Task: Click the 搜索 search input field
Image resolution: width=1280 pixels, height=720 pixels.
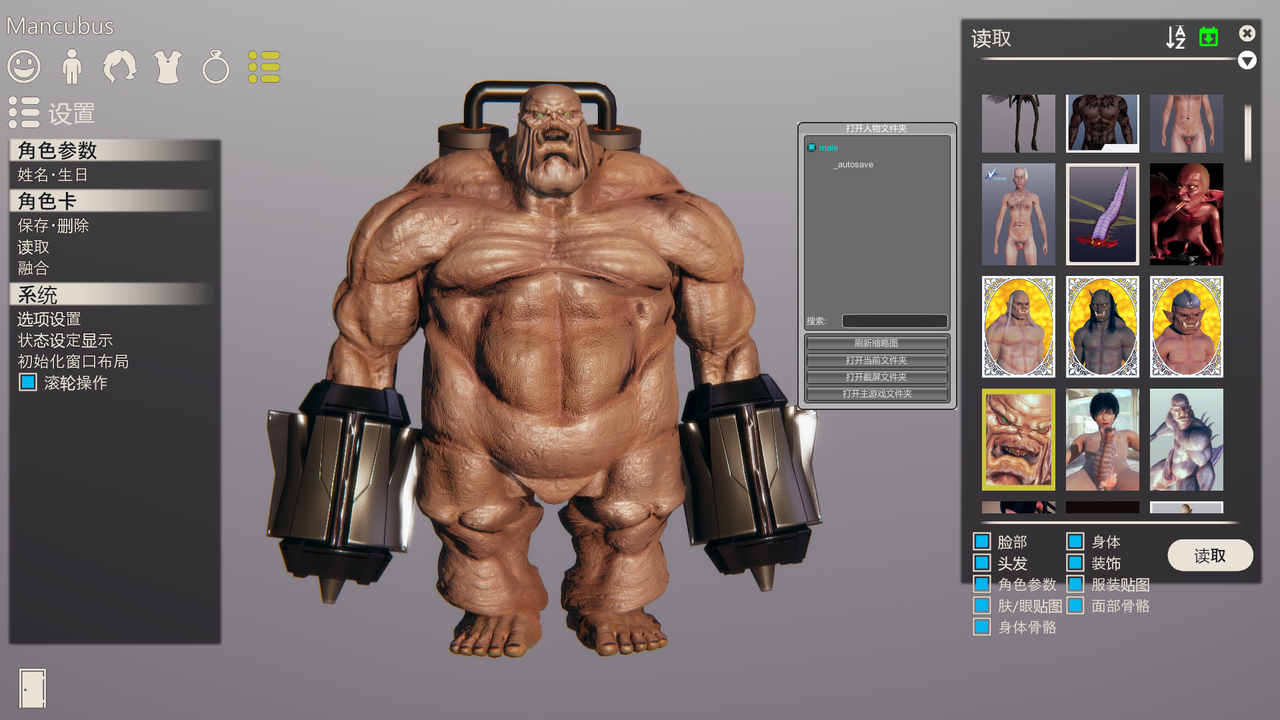Action: tap(894, 321)
